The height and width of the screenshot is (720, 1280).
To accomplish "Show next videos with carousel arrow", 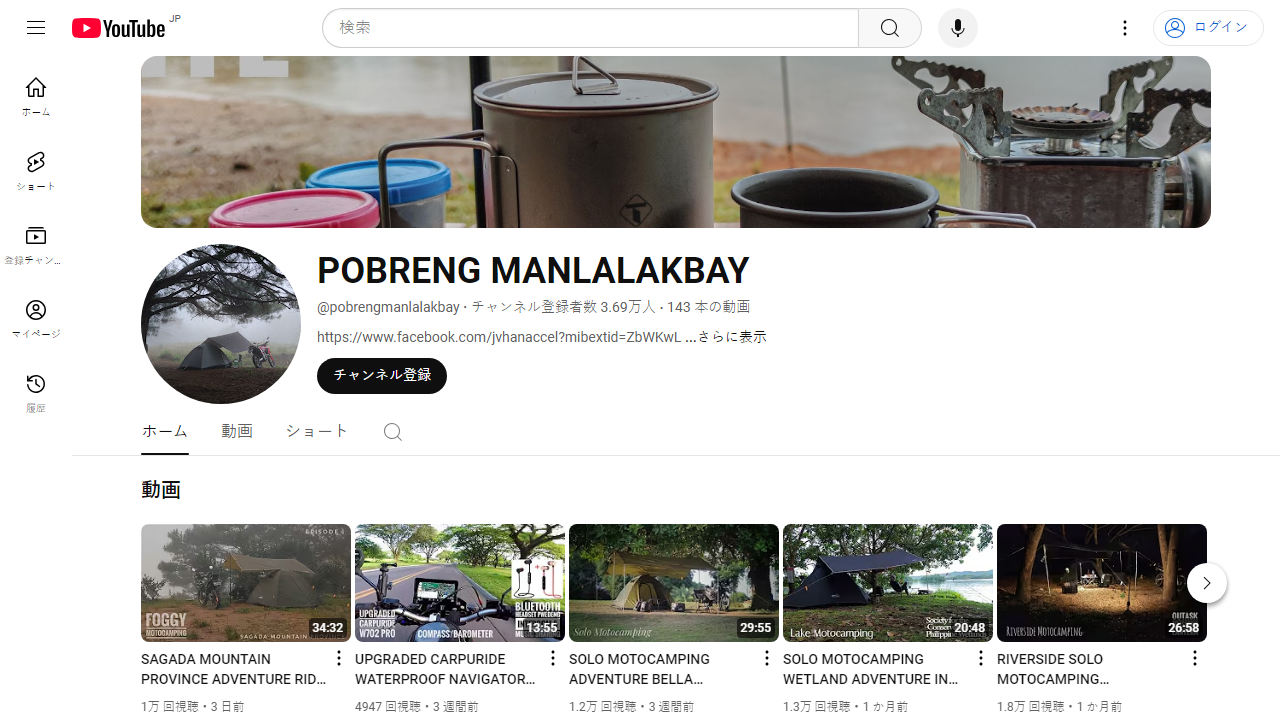I will 1207,583.
